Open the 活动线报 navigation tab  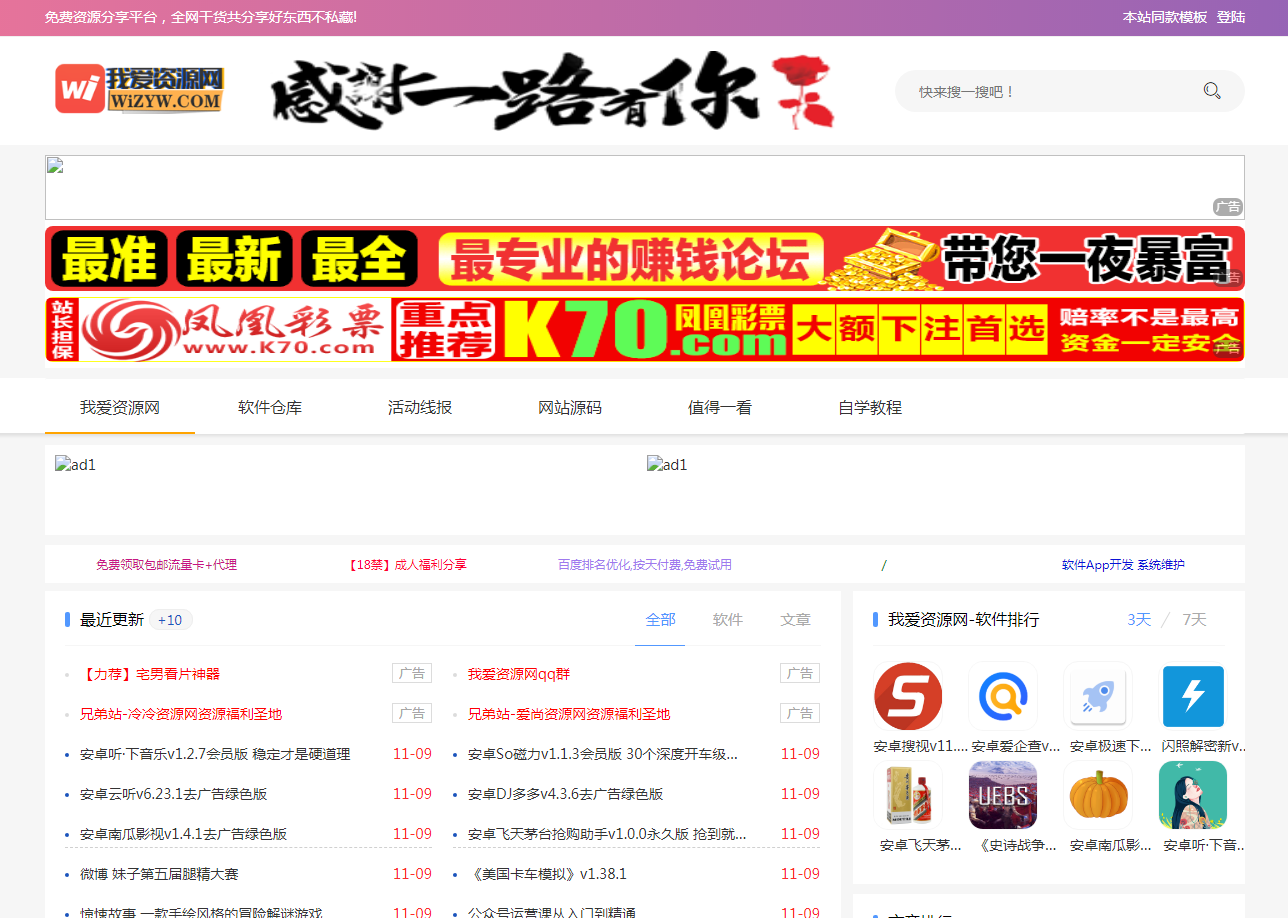(420, 407)
